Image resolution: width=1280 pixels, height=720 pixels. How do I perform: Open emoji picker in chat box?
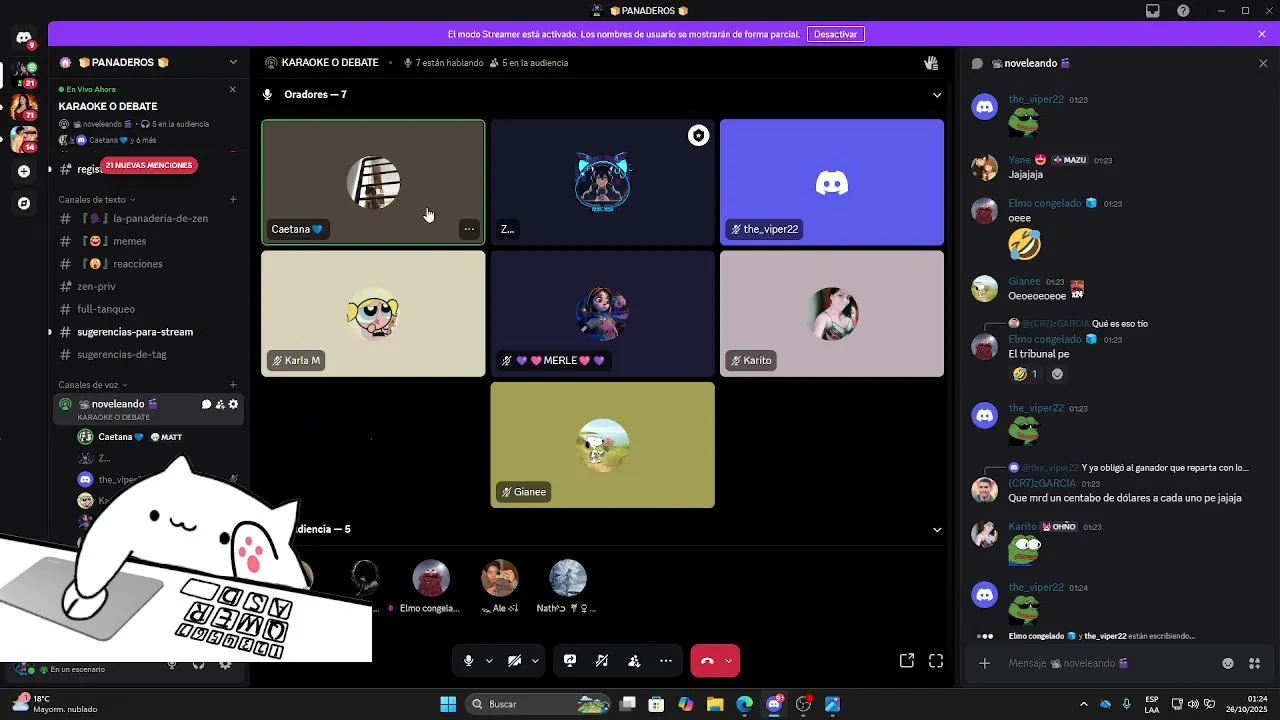pyautogui.click(x=1228, y=663)
